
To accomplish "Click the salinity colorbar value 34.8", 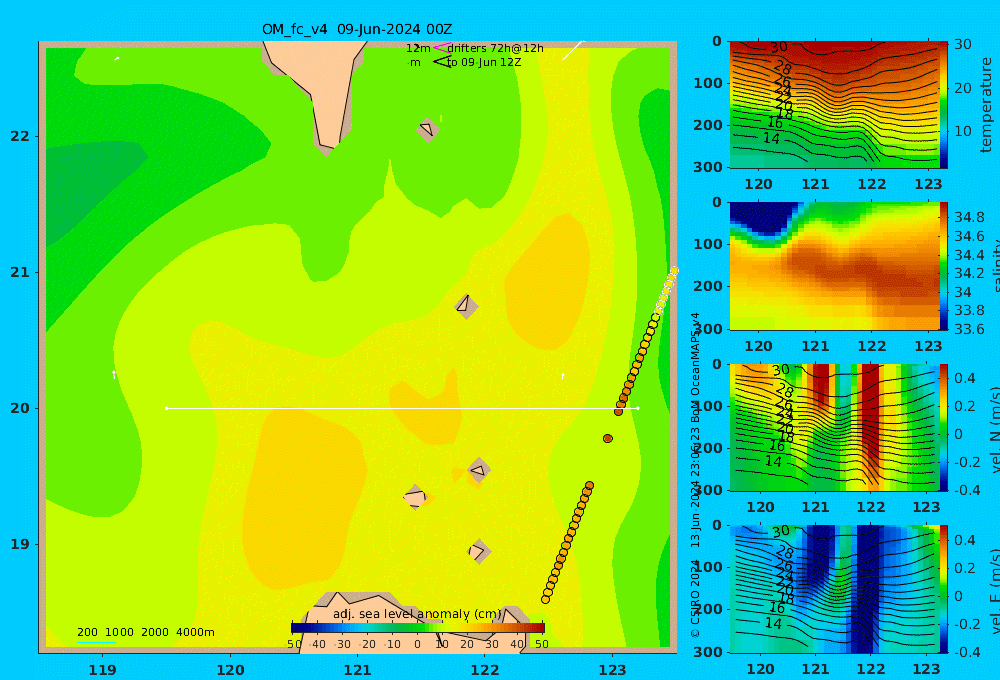I will click(x=969, y=218).
